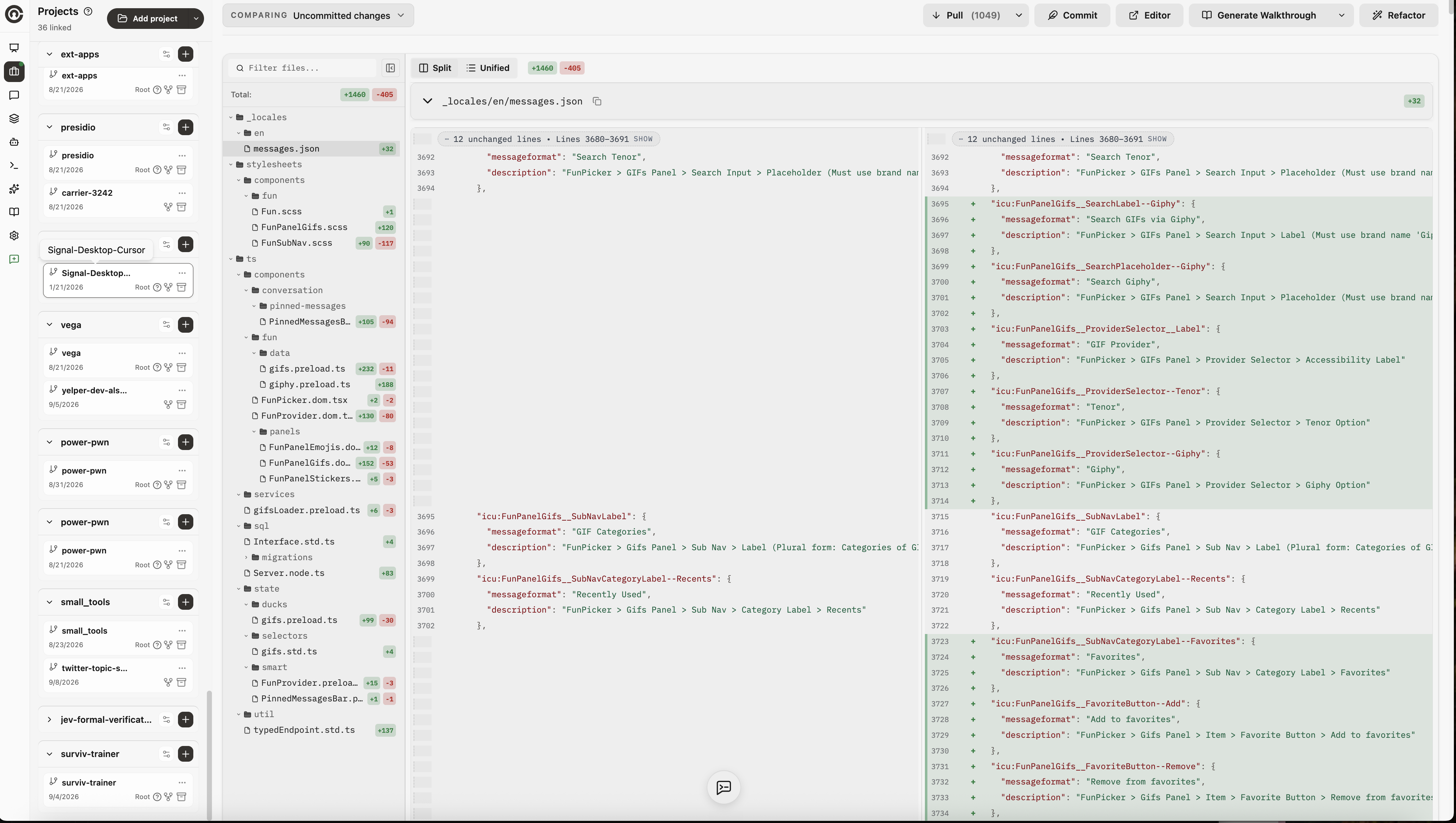Image resolution: width=1456 pixels, height=823 pixels.
Task: Open the Pull dropdown arrow
Action: pos(1018,15)
